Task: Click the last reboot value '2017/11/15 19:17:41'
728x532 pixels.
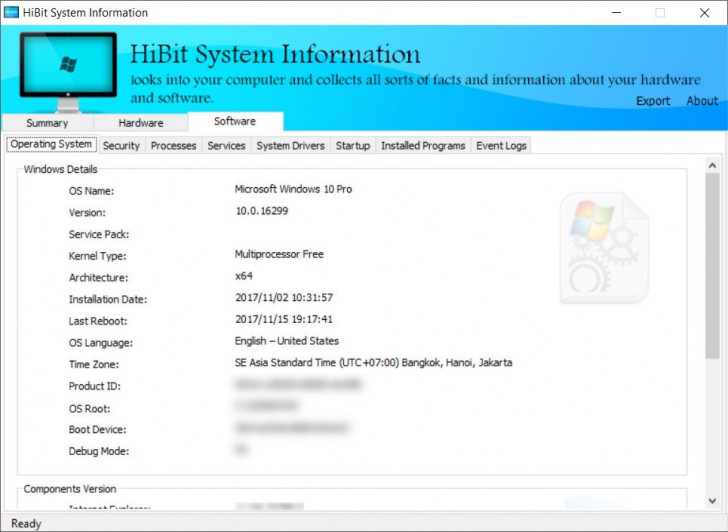Action: click(x=284, y=319)
